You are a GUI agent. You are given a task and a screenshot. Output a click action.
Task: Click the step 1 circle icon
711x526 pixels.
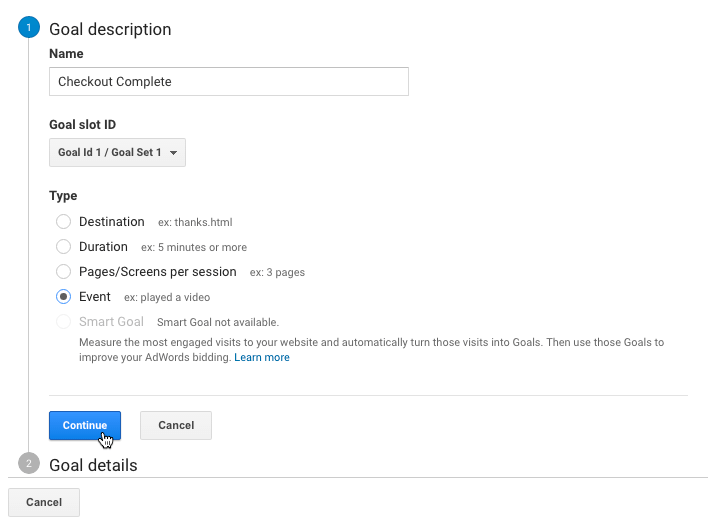29,27
